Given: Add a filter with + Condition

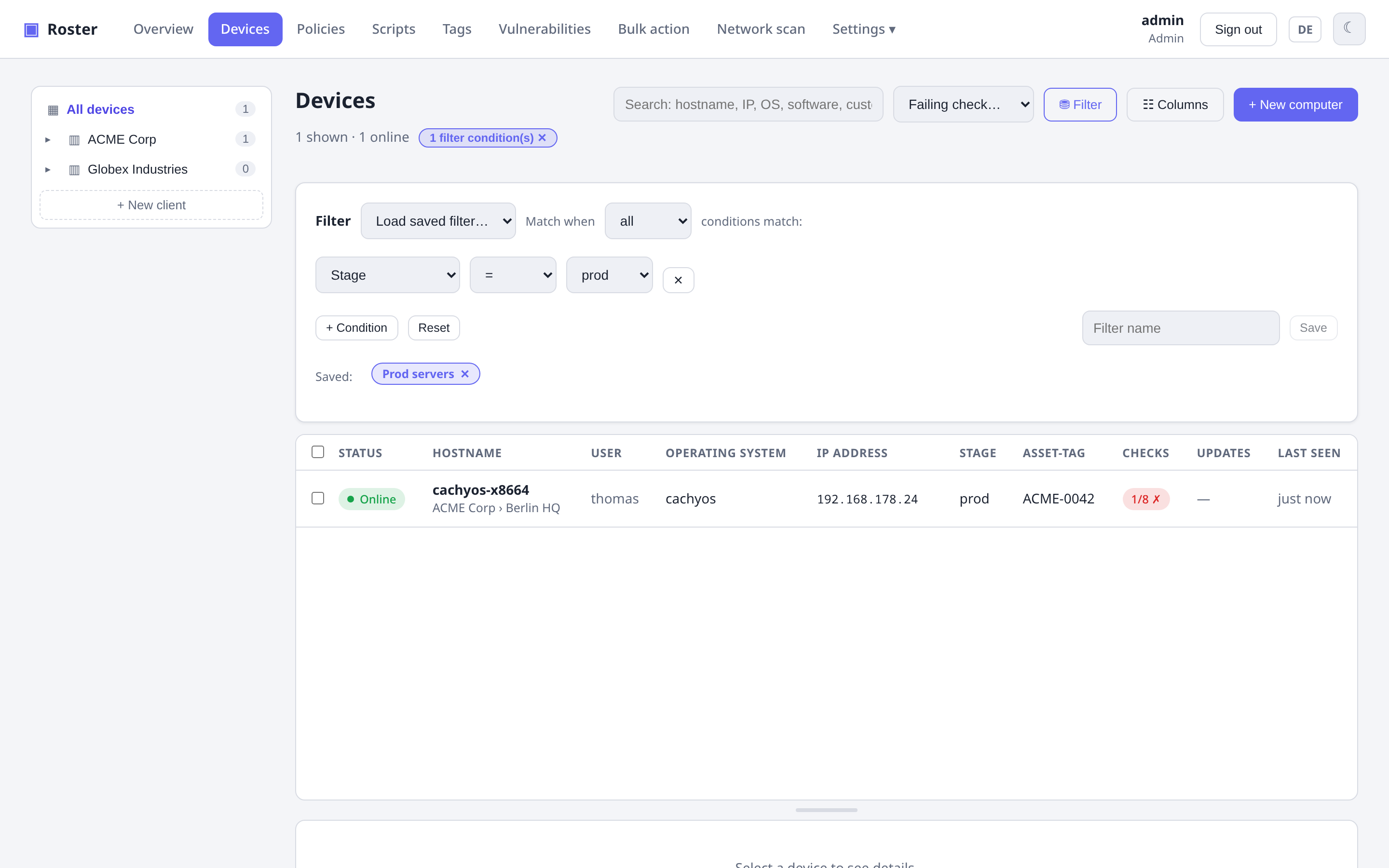Looking at the screenshot, I should (x=356, y=328).
